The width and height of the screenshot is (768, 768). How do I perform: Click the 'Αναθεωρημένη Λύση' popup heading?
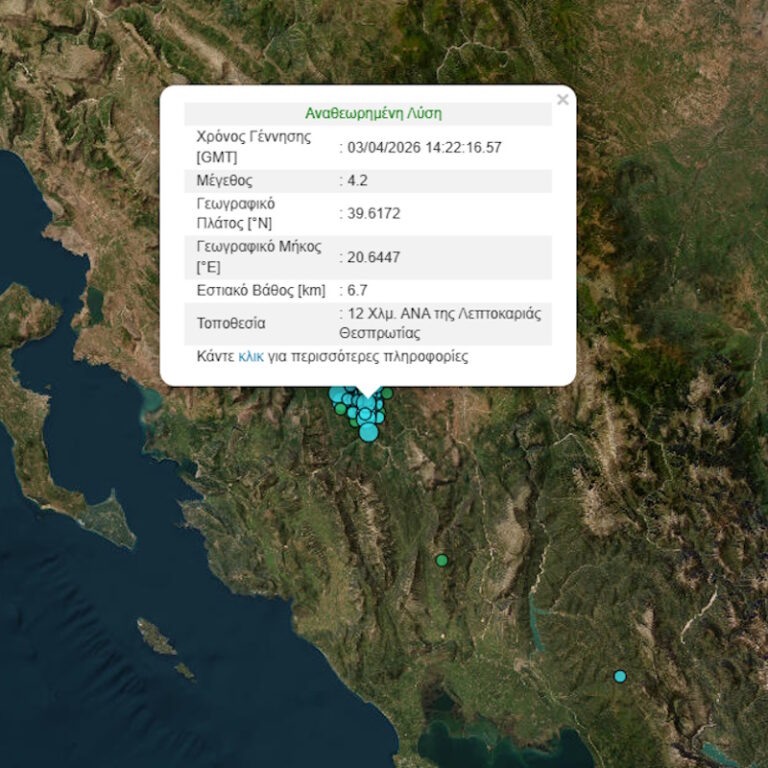372,113
